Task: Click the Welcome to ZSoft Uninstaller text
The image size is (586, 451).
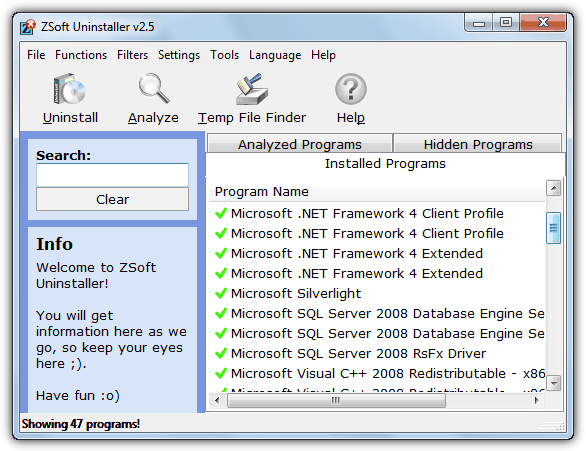Action: pos(96,275)
